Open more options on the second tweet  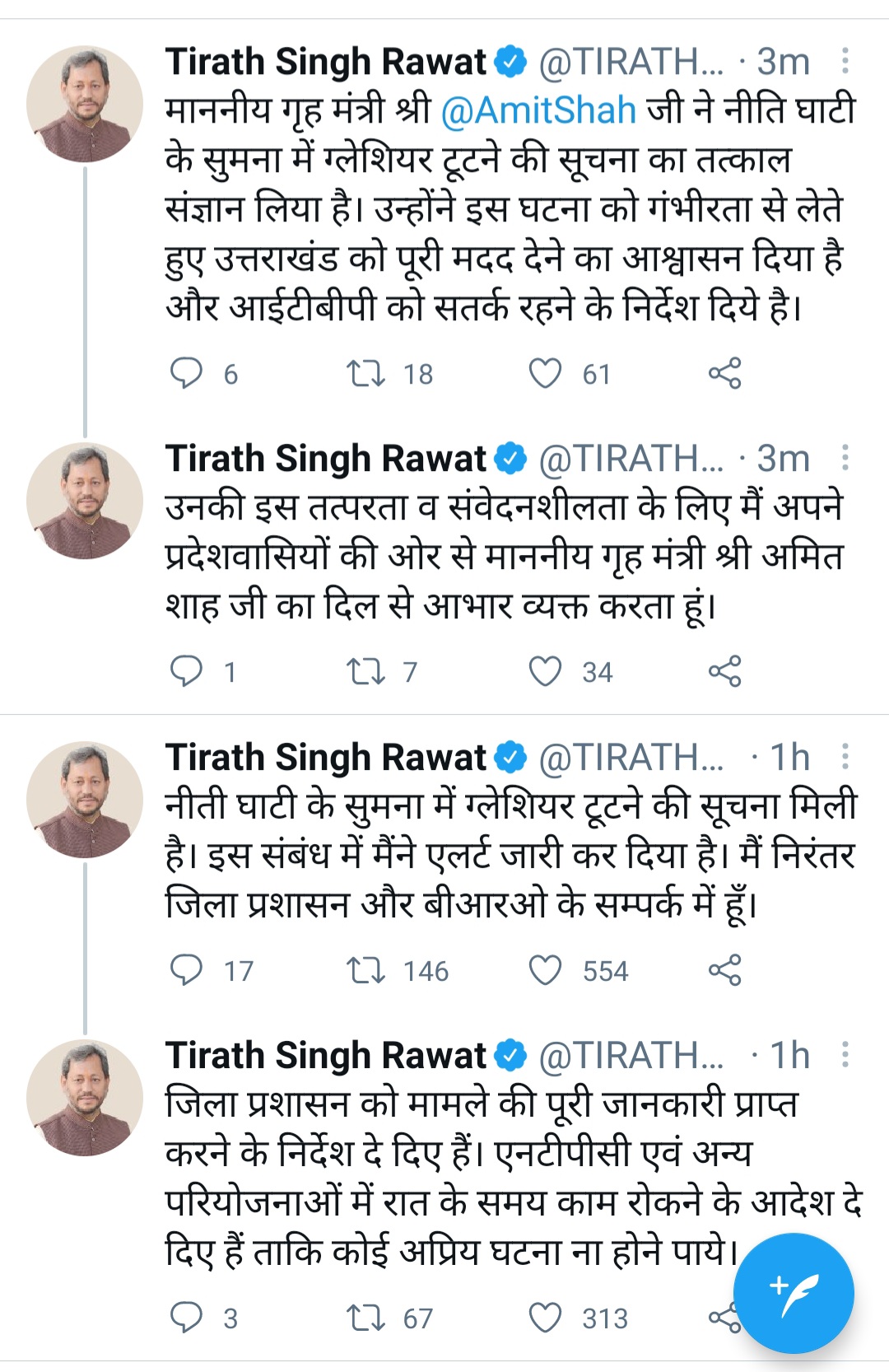(845, 459)
